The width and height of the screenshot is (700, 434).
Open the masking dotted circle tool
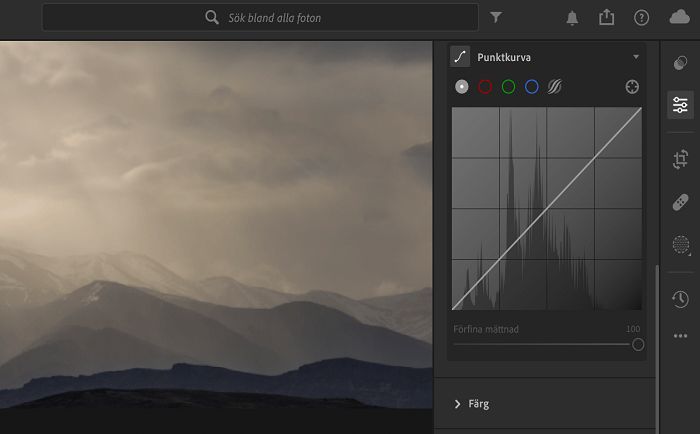tap(681, 245)
